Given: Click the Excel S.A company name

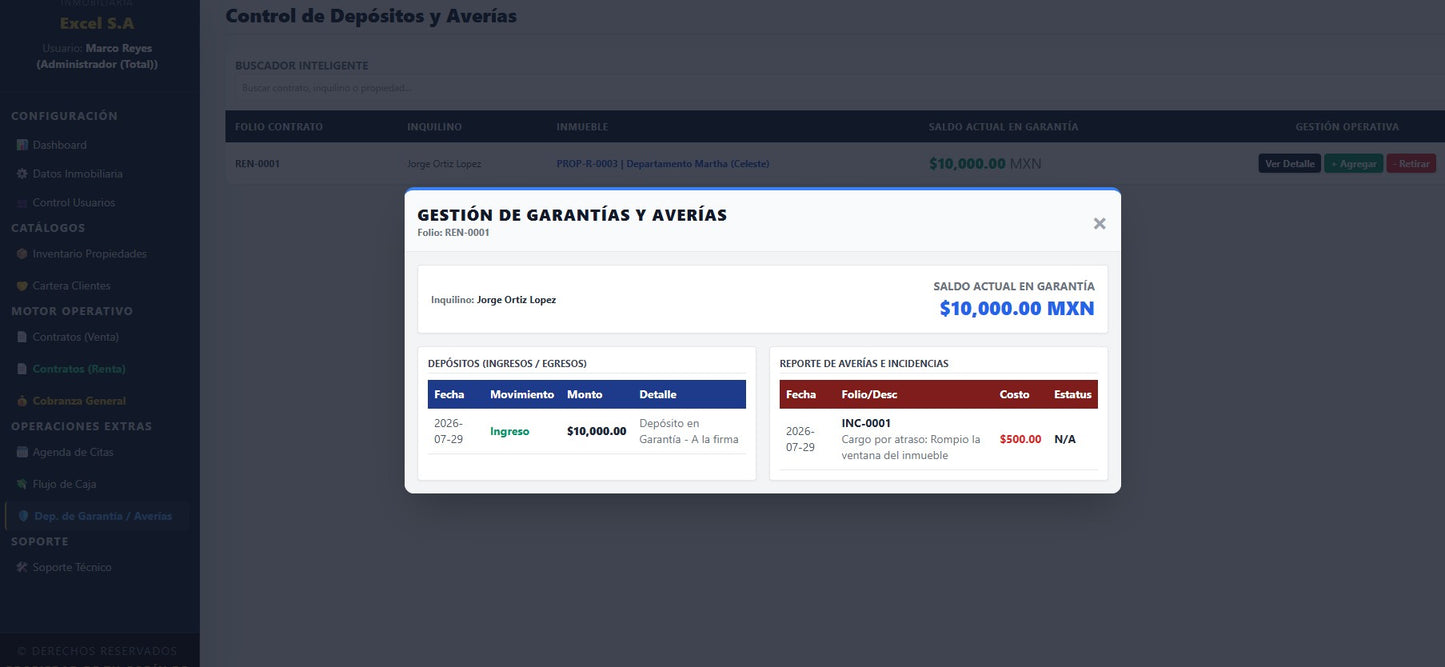Looking at the screenshot, I should click(x=97, y=24).
